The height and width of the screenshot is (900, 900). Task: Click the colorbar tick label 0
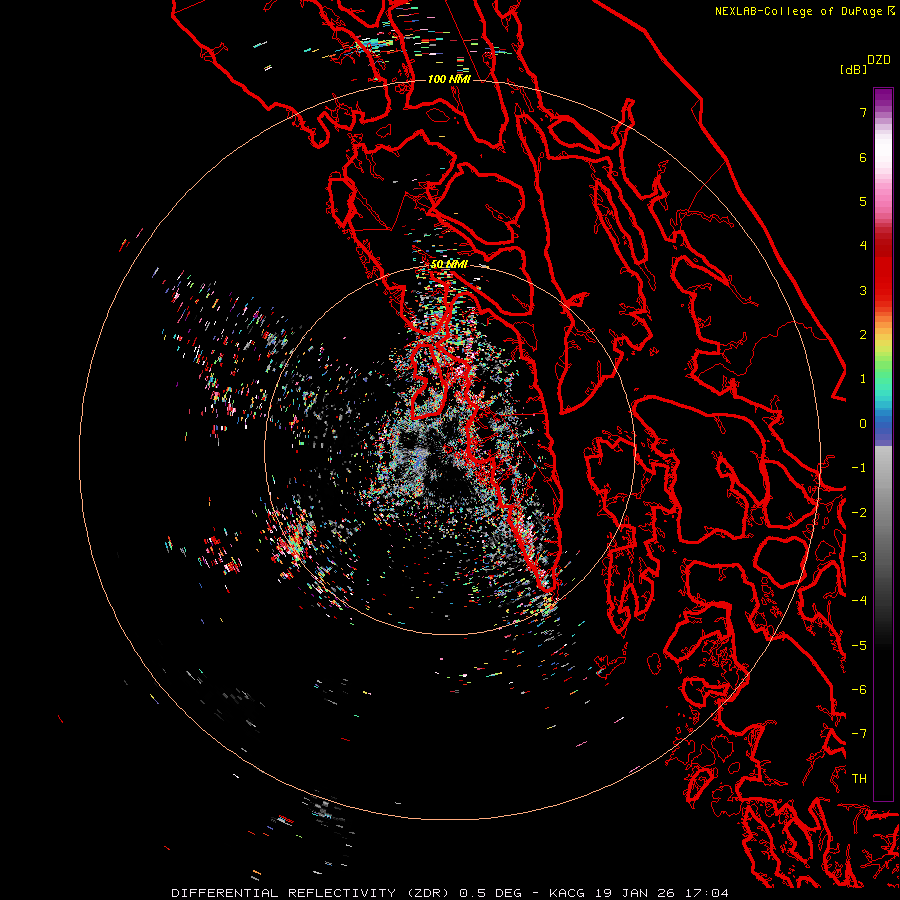(863, 424)
